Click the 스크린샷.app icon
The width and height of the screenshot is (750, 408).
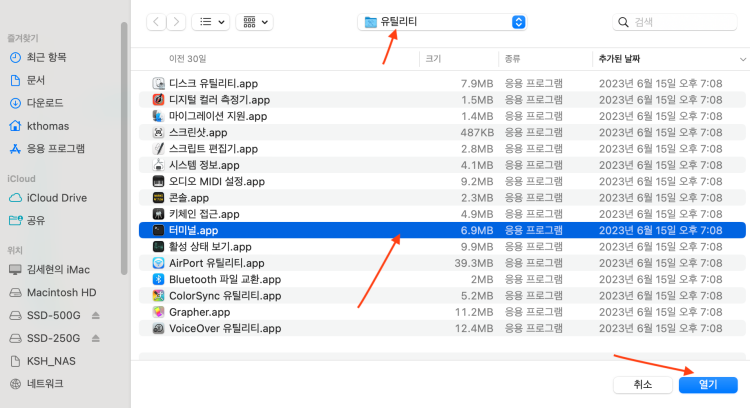point(158,132)
